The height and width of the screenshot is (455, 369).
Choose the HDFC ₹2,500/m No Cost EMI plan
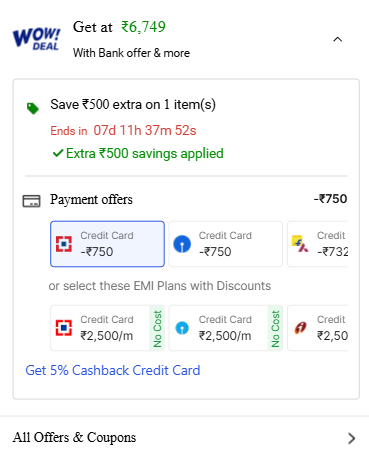tap(107, 328)
